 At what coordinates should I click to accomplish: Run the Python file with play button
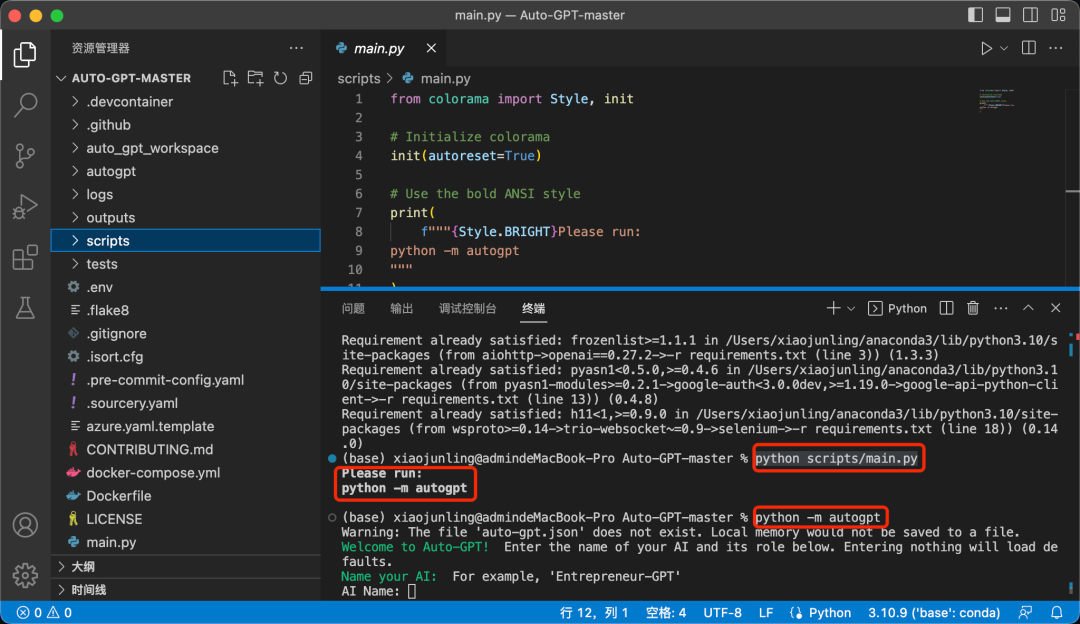pyautogui.click(x=986, y=48)
